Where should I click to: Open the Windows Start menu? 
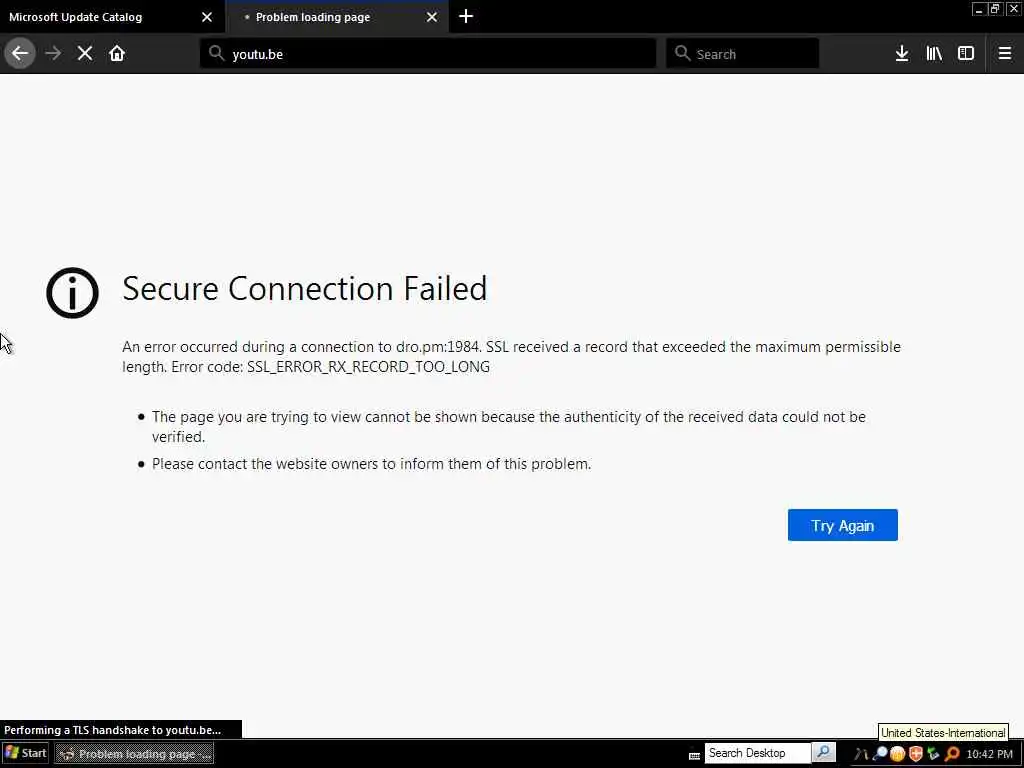click(26, 753)
